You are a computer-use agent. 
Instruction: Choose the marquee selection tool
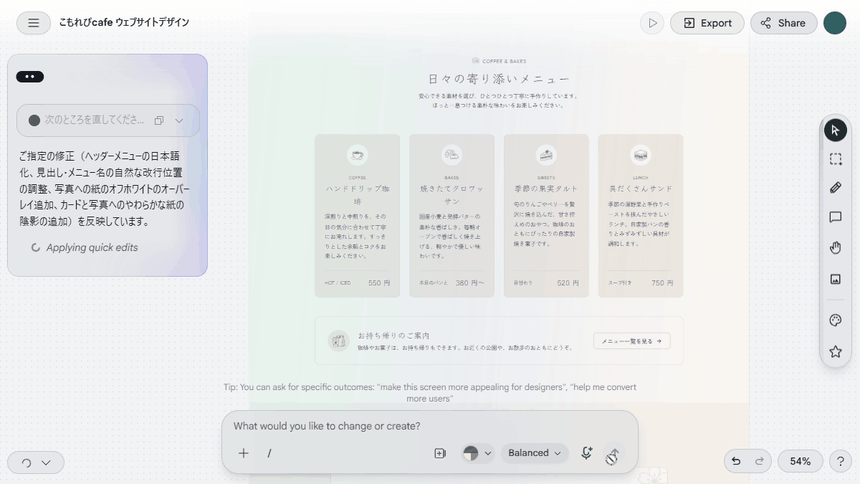coord(835,159)
